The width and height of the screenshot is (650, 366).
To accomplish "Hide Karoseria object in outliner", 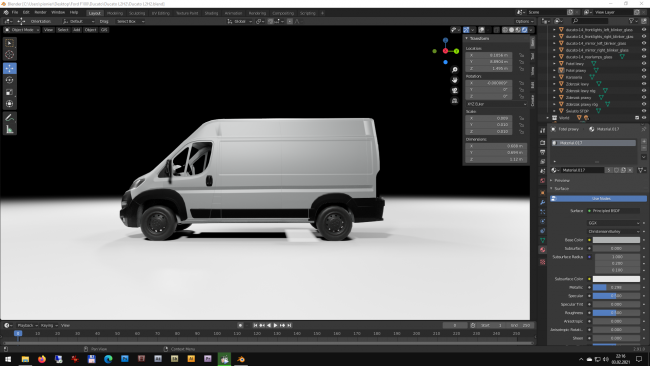I will (x=644, y=77).
